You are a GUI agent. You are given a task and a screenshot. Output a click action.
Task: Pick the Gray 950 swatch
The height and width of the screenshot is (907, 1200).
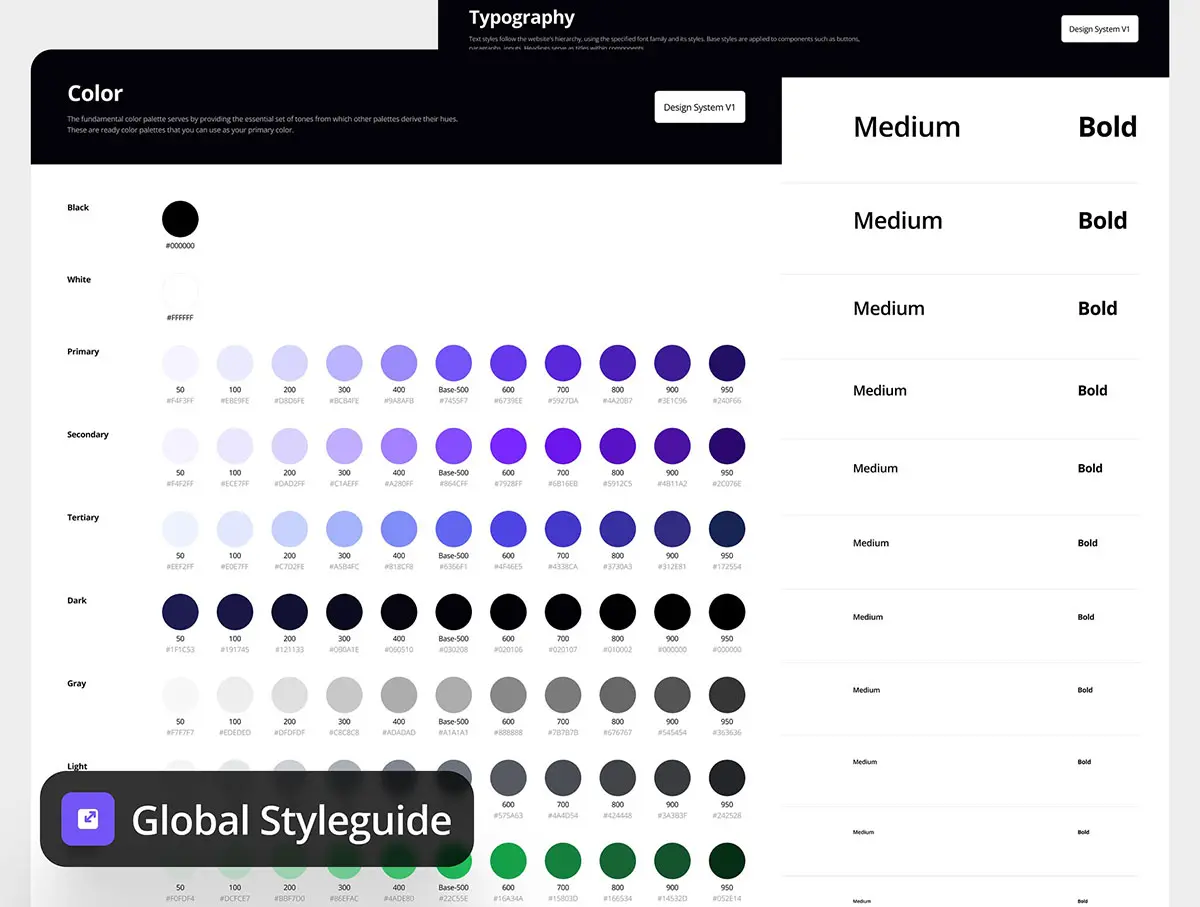point(727,694)
